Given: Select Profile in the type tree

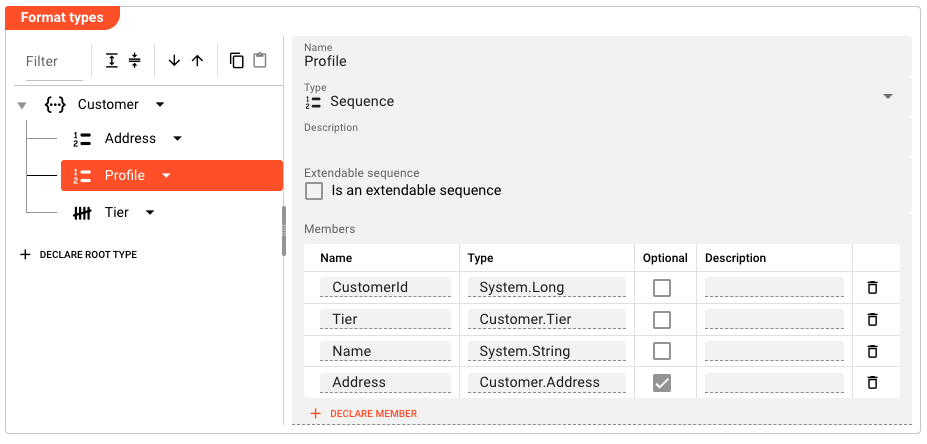Looking at the screenshot, I should coord(125,176).
